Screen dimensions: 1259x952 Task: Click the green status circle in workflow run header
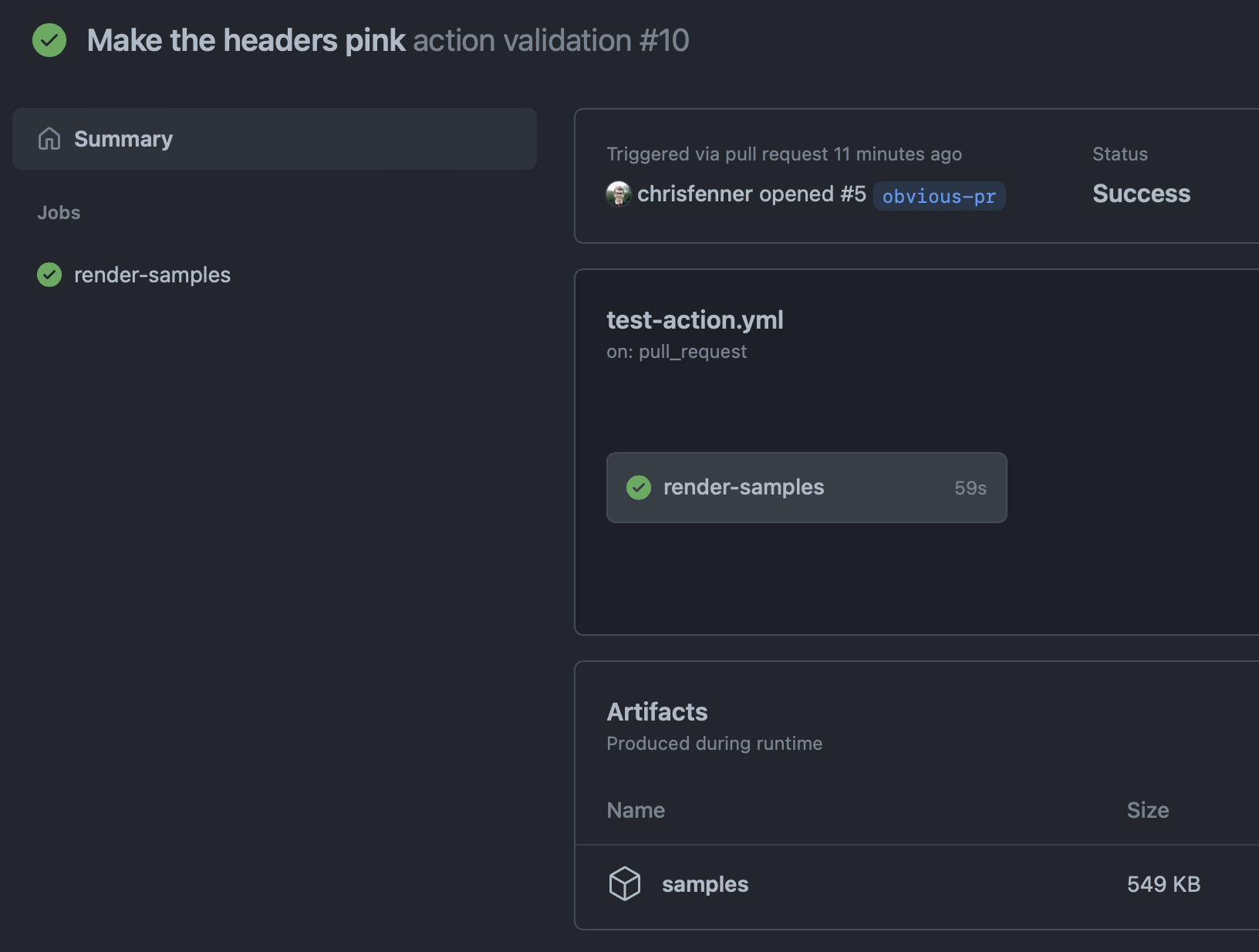click(x=49, y=40)
